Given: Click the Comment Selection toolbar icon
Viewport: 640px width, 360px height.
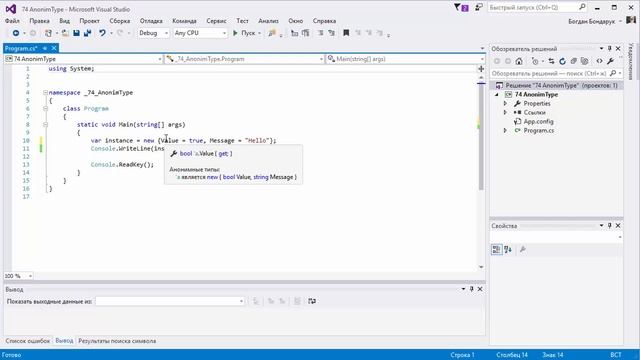Looking at the screenshot, I should tap(320, 33).
